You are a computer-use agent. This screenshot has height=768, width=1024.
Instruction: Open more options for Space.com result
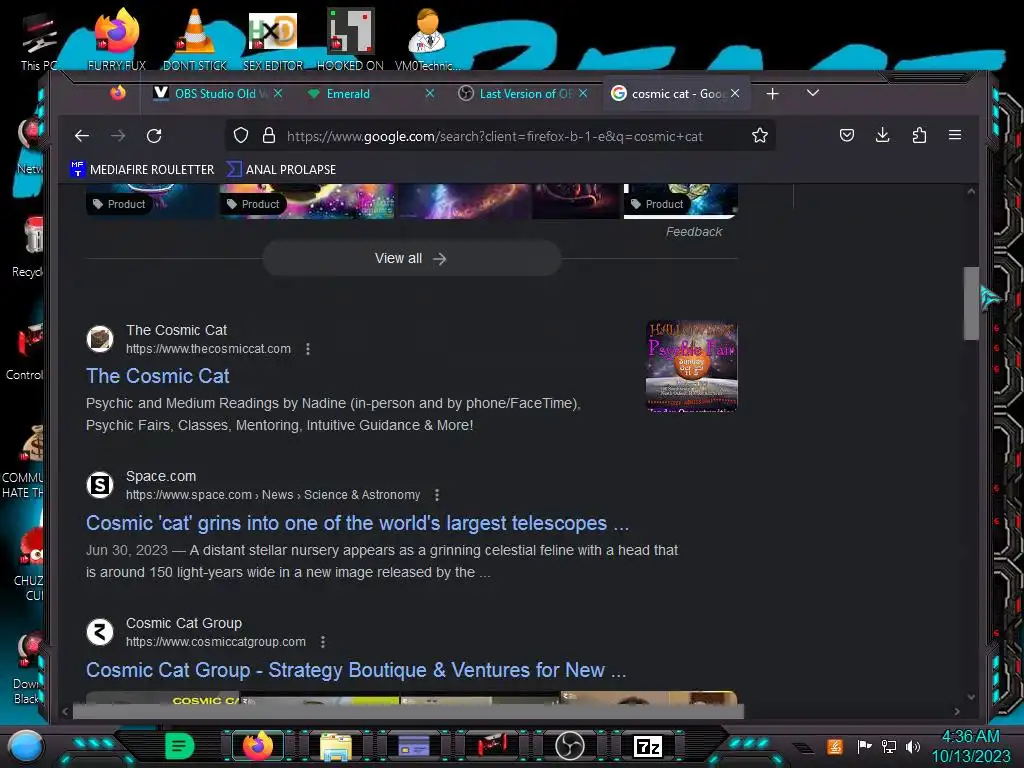click(x=437, y=495)
